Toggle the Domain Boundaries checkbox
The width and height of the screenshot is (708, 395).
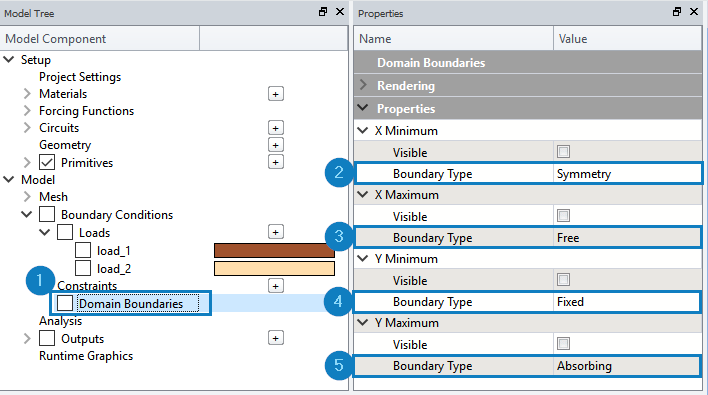tap(65, 303)
